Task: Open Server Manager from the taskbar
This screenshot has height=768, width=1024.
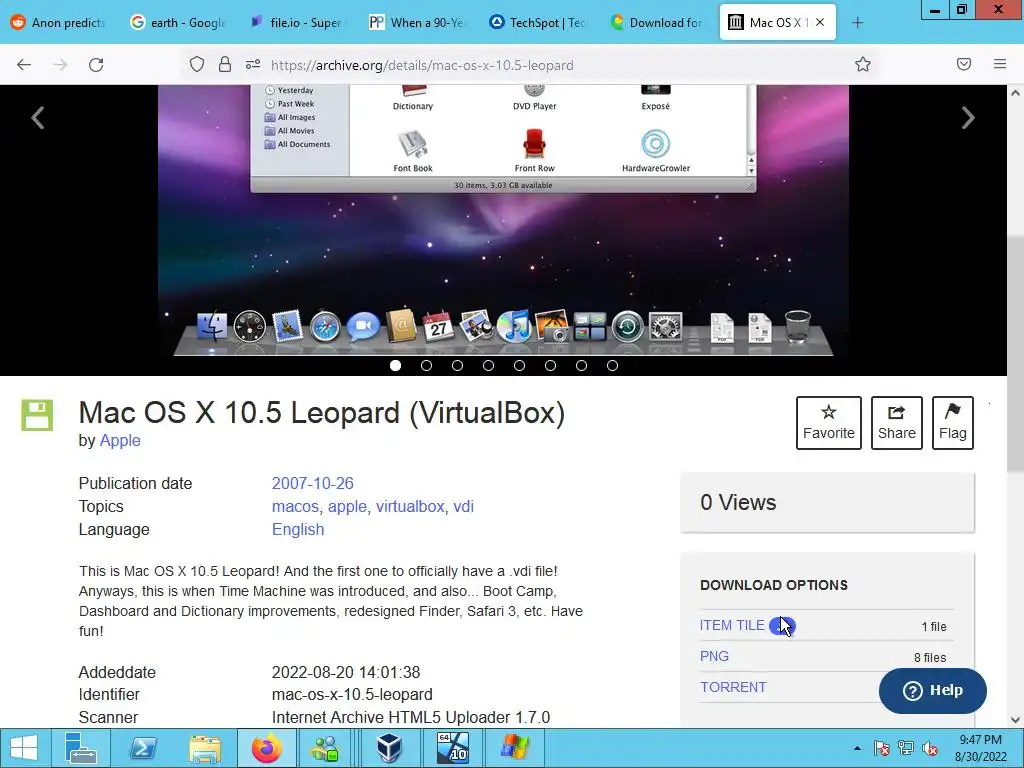Action: pos(81,748)
